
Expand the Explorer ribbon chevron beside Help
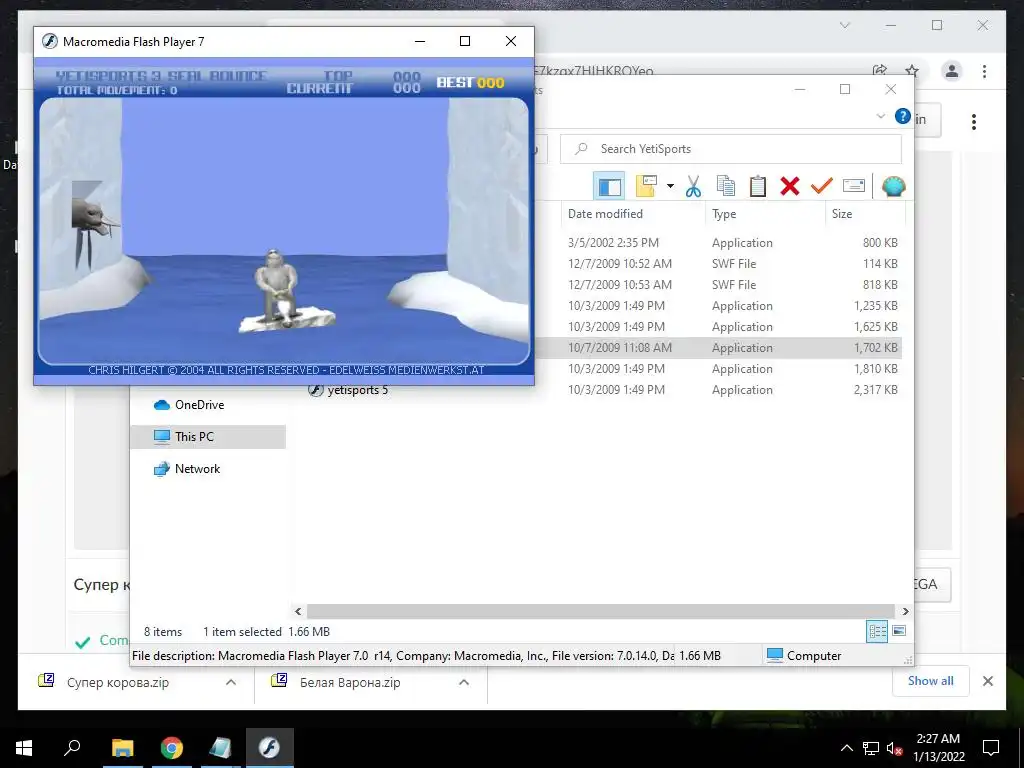pyautogui.click(x=880, y=116)
